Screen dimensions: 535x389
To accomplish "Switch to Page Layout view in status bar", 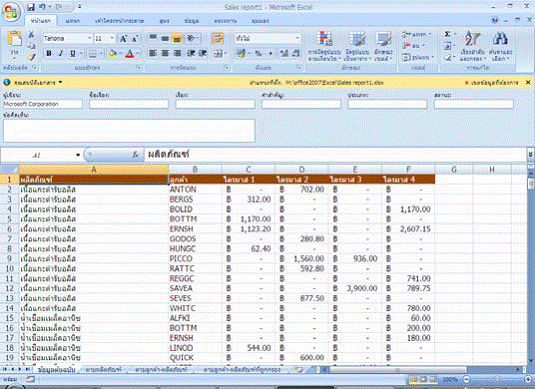I will (x=423, y=379).
